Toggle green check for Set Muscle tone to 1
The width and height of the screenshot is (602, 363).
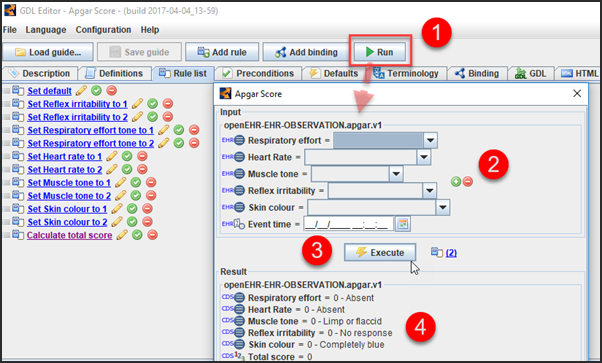click(x=136, y=182)
